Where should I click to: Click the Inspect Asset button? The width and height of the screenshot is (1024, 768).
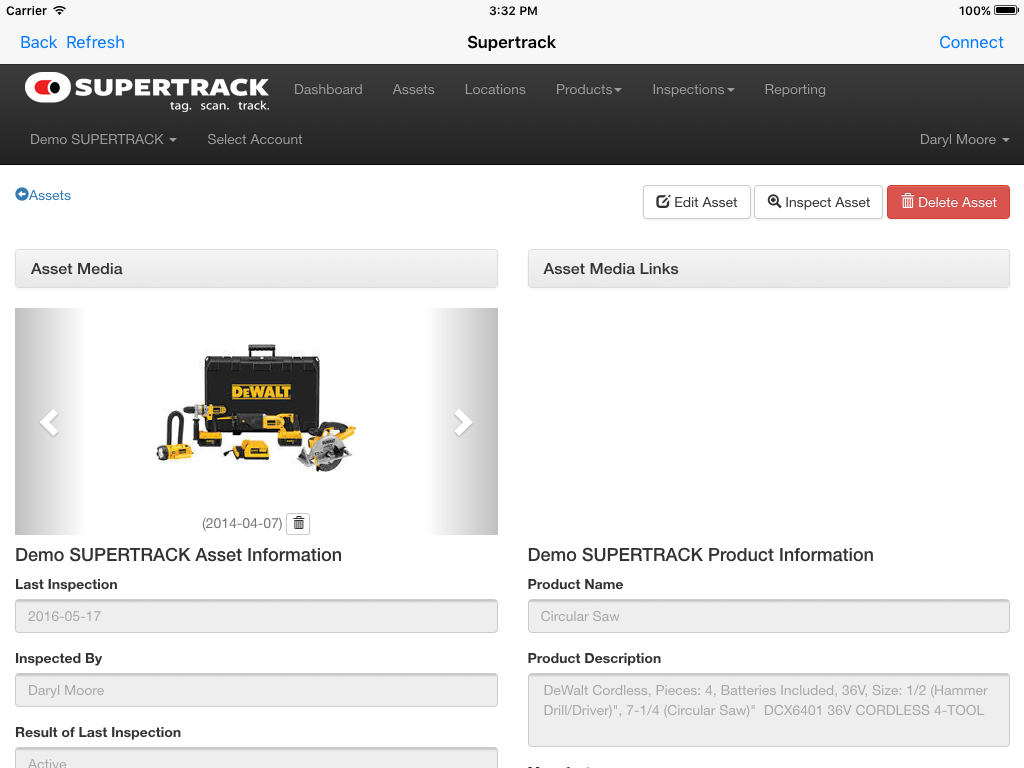tap(818, 202)
